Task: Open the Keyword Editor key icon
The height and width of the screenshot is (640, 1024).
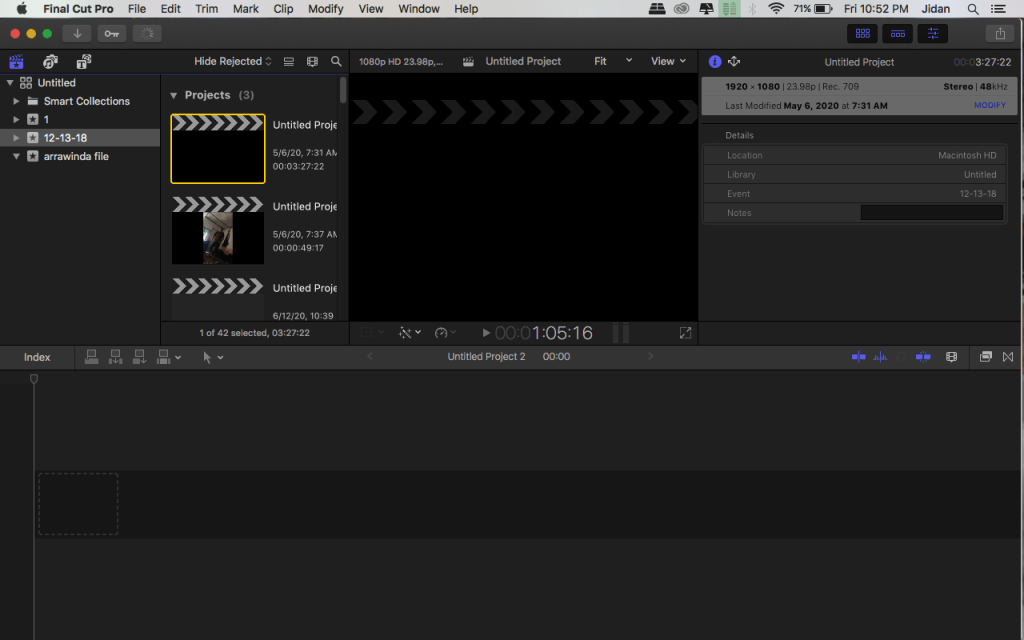Action: coord(111,33)
